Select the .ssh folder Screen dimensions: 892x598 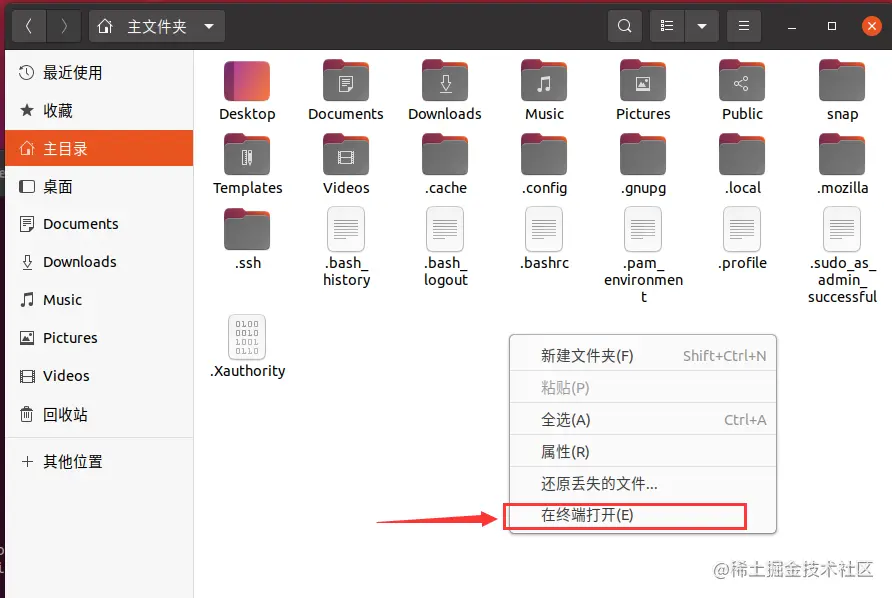[x=247, y=240]
